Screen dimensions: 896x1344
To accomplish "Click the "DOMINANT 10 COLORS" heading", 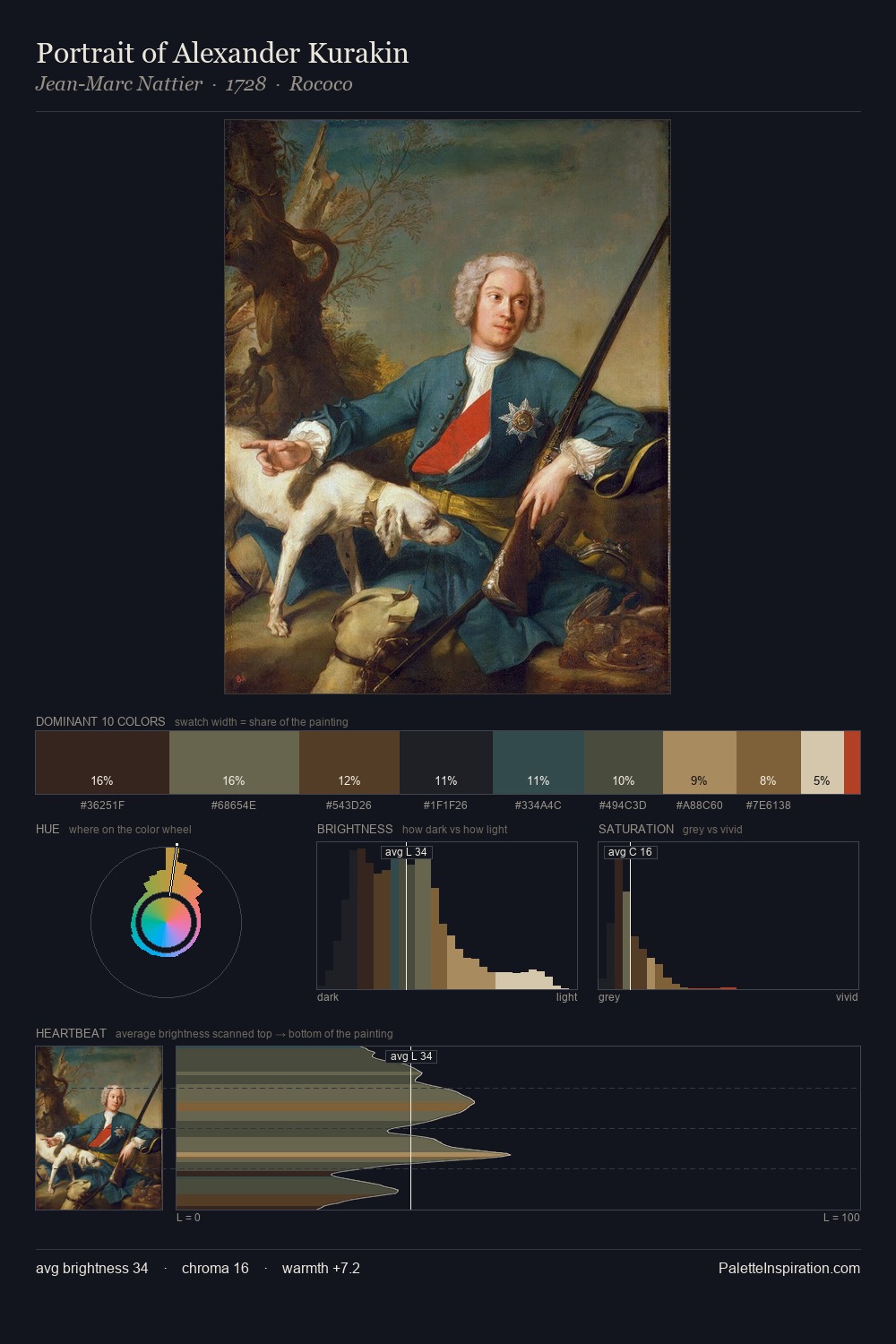I will tap(100, 721).
